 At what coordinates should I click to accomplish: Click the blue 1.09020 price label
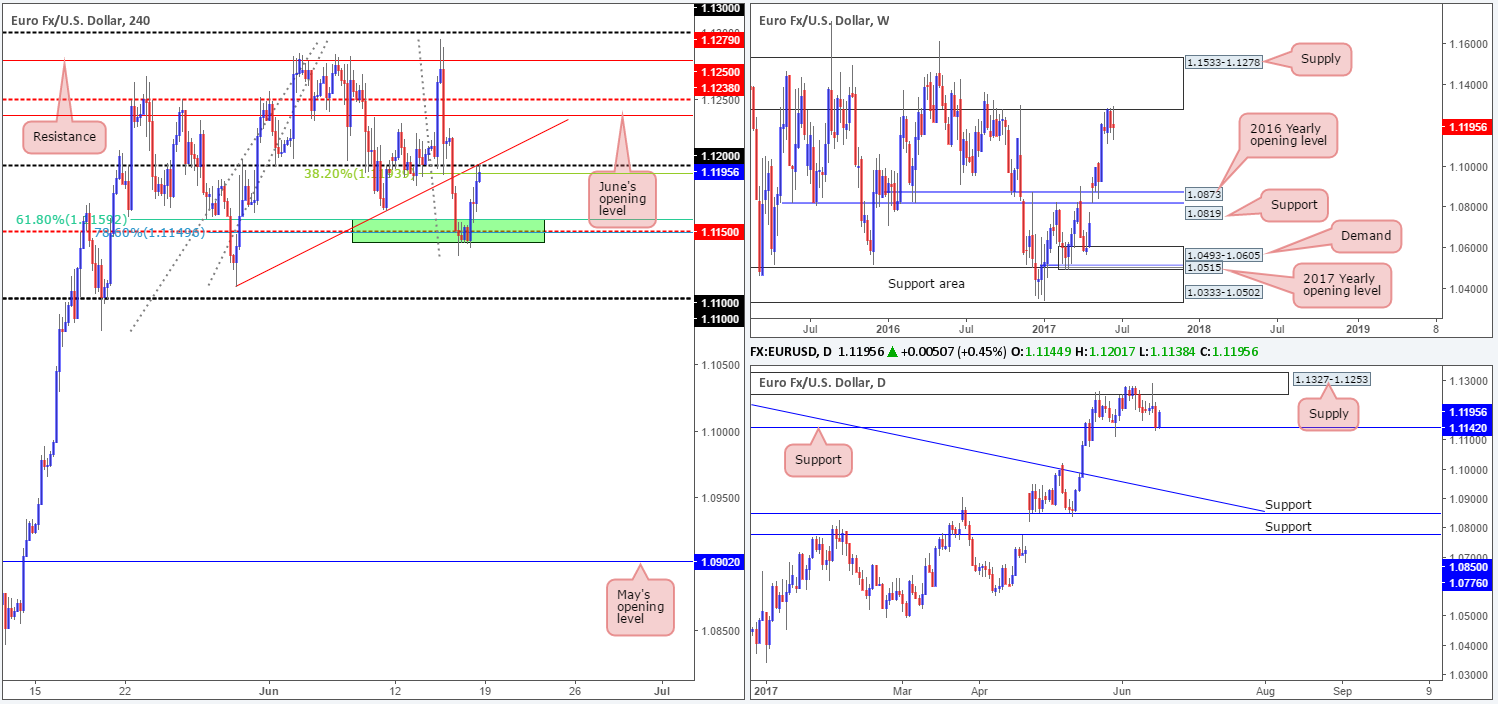721,563
